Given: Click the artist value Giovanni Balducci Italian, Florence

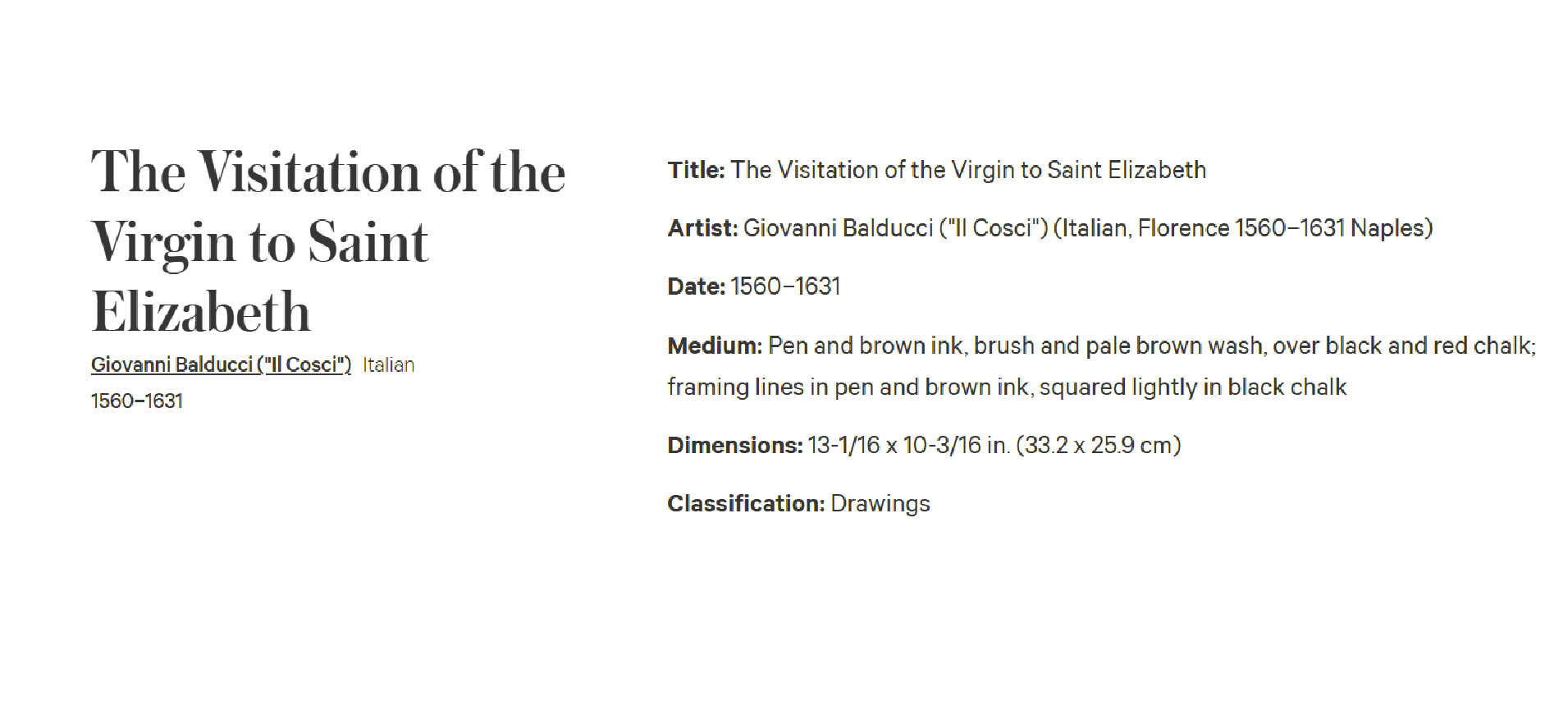Looking at the screenshot, I should [1088, 228].
